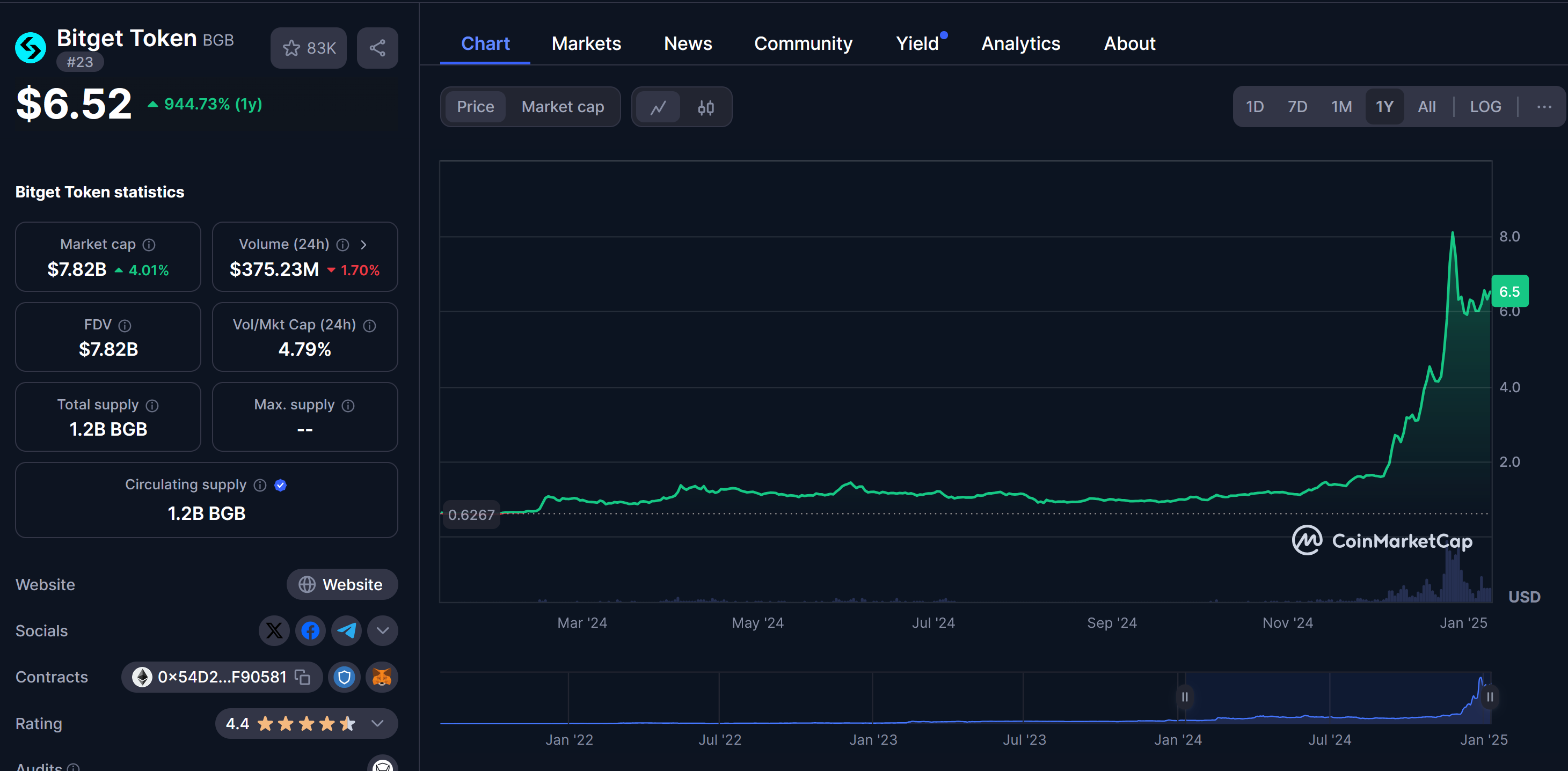The height and width of the screenshot is (771, 1568).
Task: Click the Ethereum icon in contract chip
Action: [142, 677]
